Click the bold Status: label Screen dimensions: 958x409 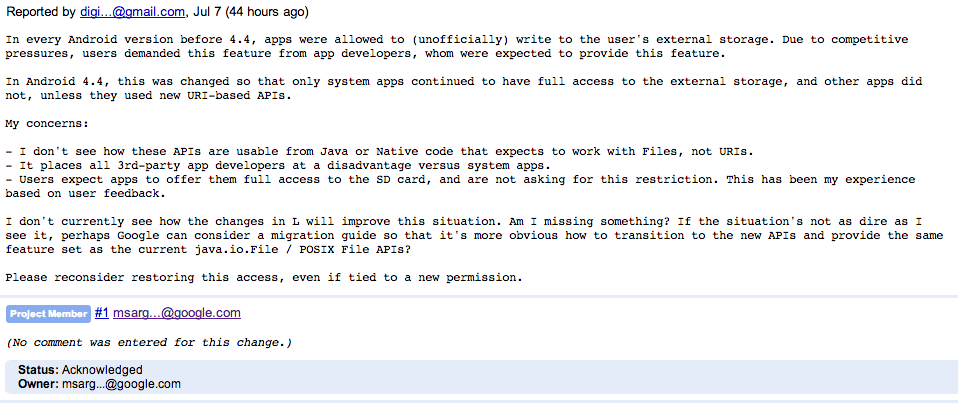(x=38, y=370)
